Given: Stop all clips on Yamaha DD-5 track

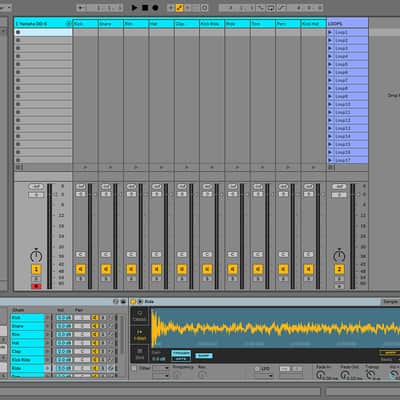Looking at the screenshot, I should click(x=18, y=167).
